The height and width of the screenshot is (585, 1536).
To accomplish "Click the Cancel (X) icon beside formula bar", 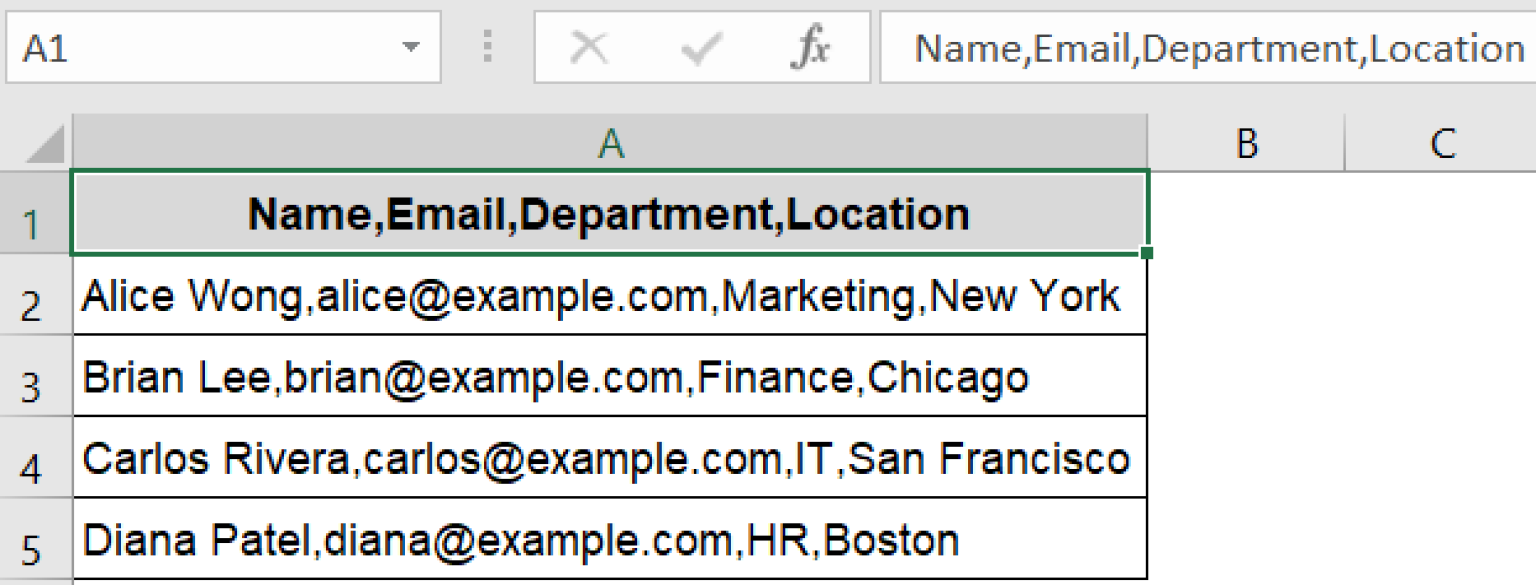I will pos(590,47).
